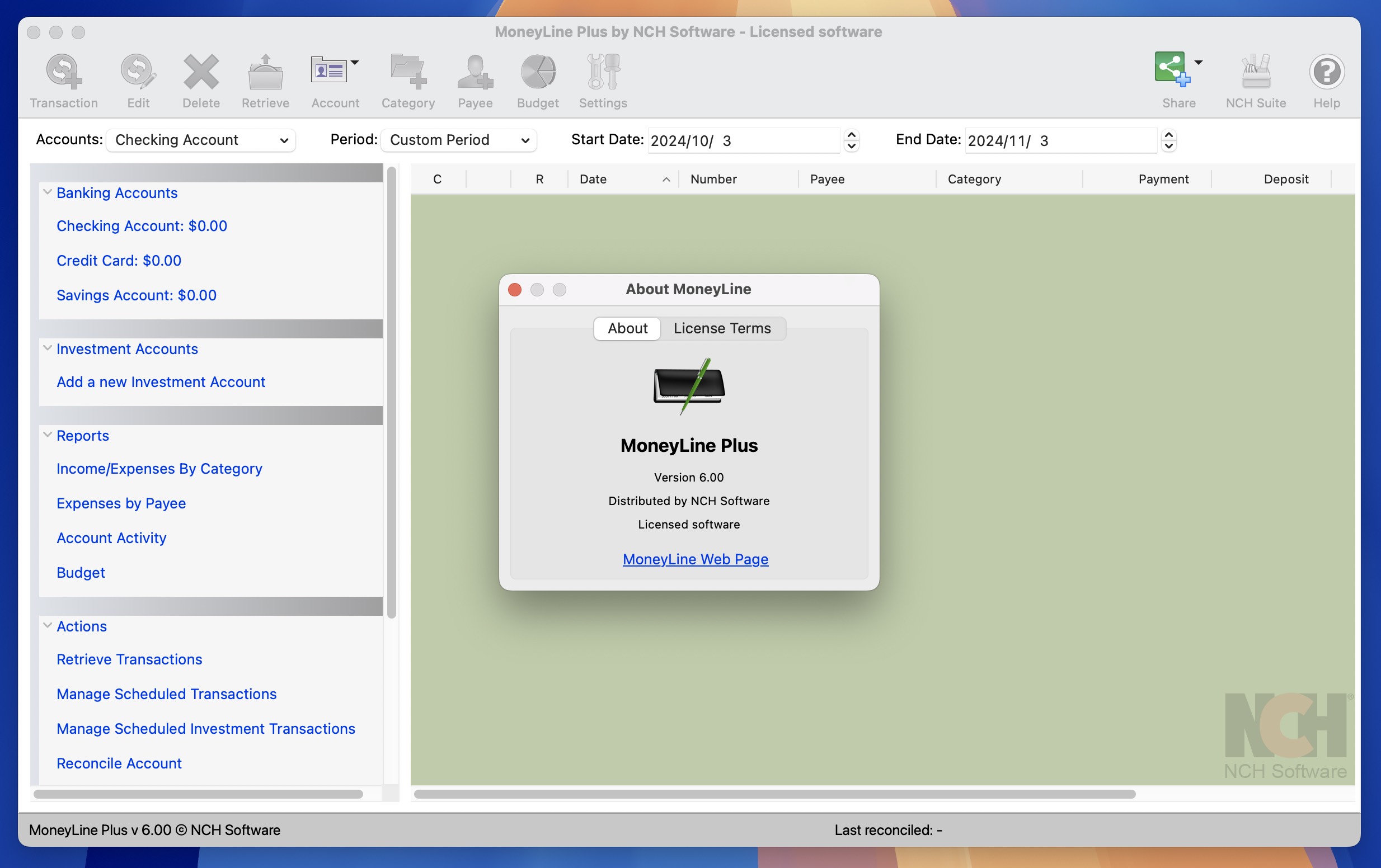
Task: Open the MoneyLine Web Page link
Action: click(695, 559)
